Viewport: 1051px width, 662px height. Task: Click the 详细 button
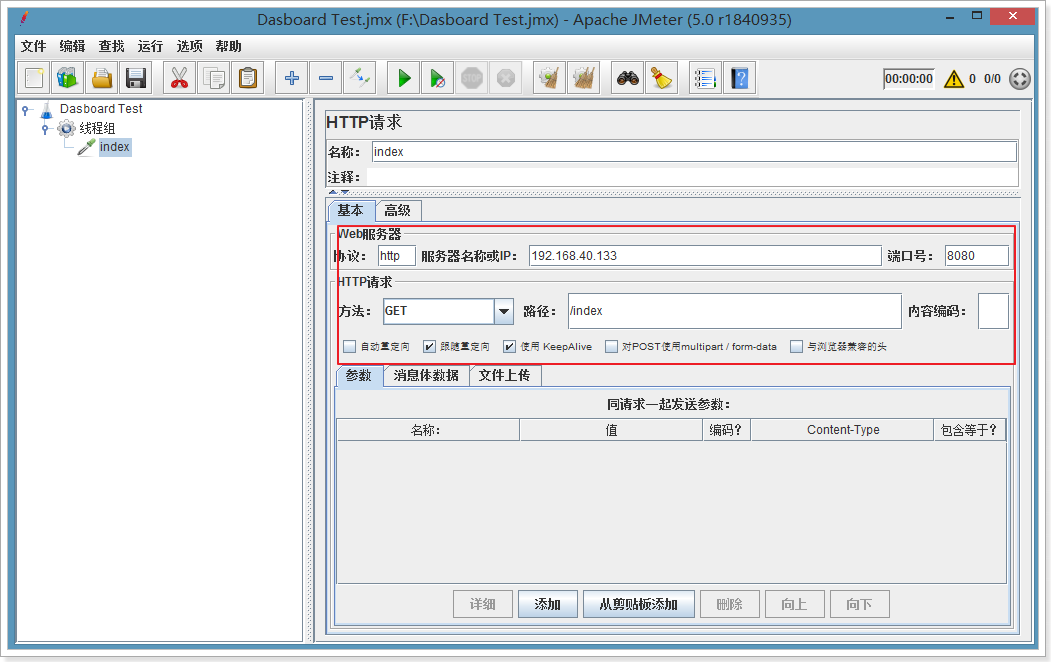(483, 604)
